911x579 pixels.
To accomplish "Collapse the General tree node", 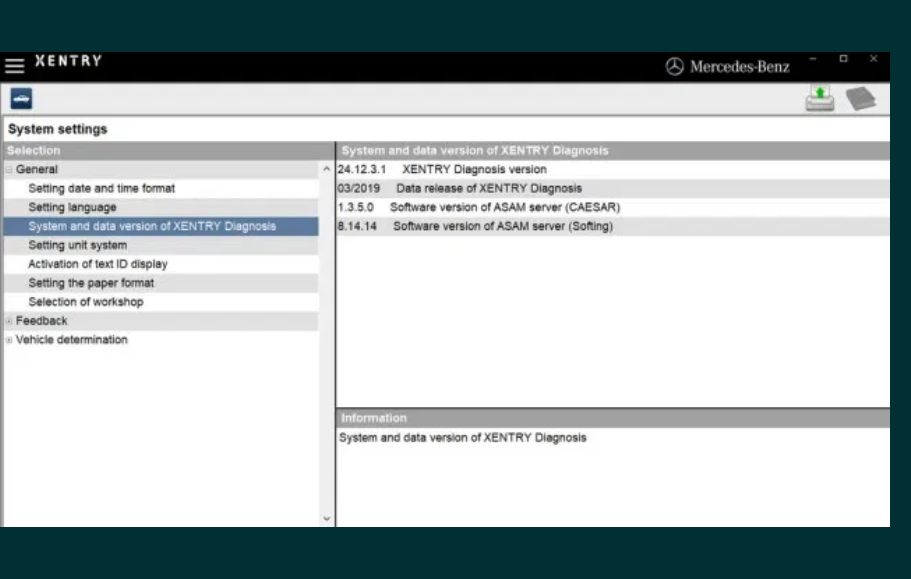I will coord(9,170).
